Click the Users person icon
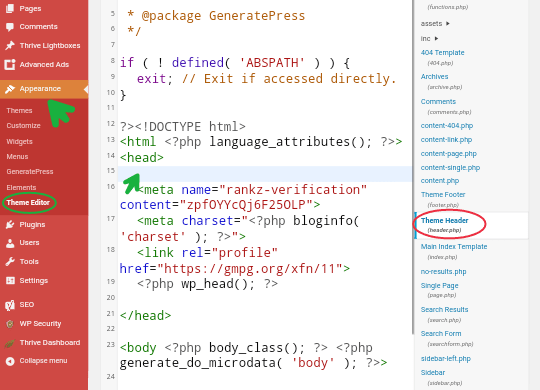This screenshot has width=540, height=390. click(x=10, y=243)
